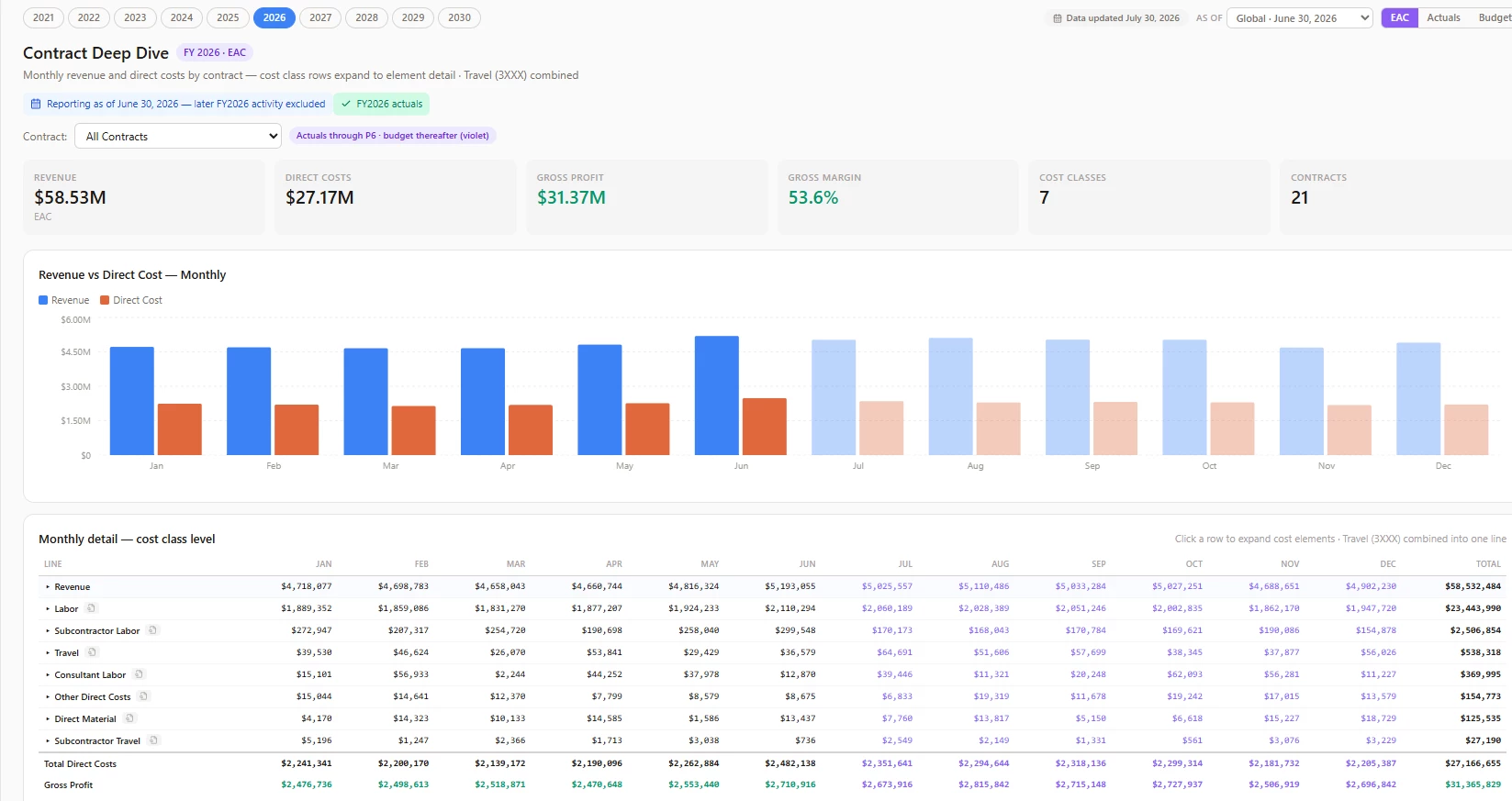Image resolution: width=1512 pixels, height=801 pixels.
Task: Click the document icon next to Travel
Action: click(x=92, y=652)
